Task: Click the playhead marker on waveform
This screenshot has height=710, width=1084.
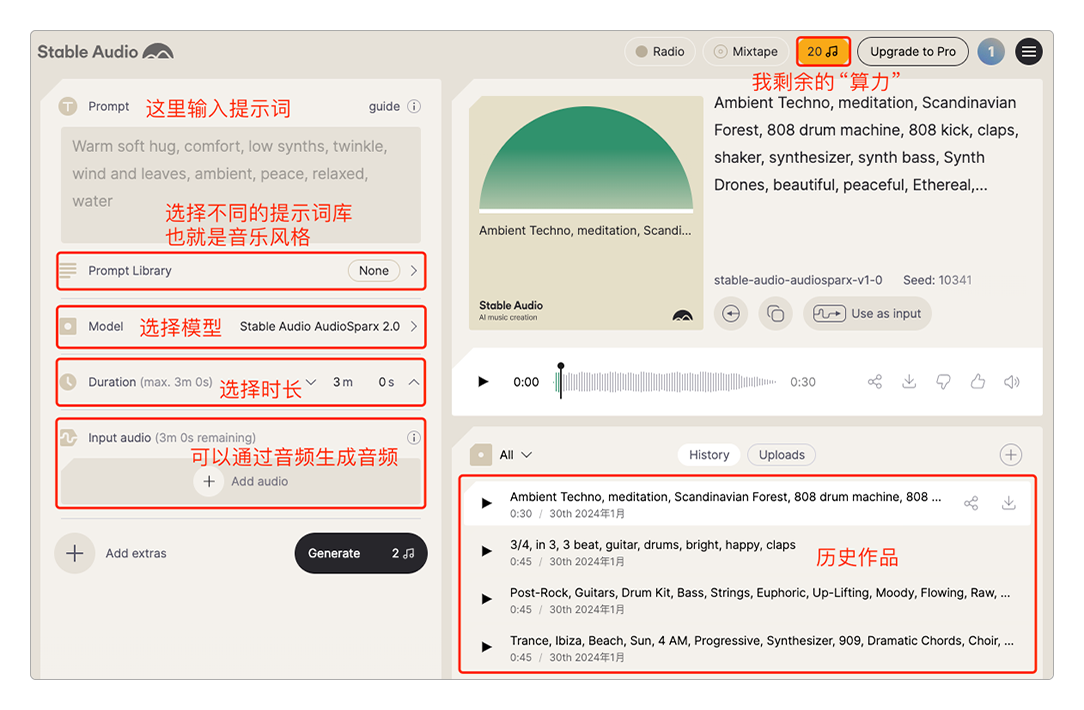Action: (561, 380)
